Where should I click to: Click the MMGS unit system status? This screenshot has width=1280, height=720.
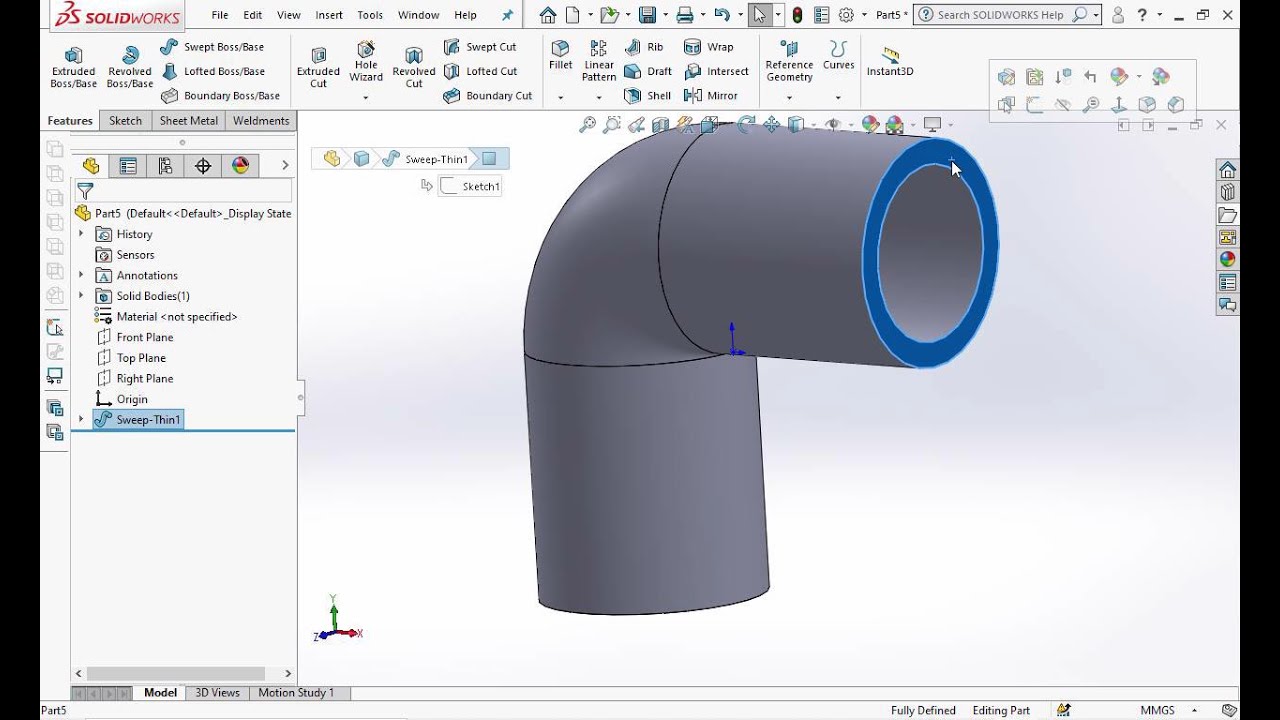click(1157, 710)
